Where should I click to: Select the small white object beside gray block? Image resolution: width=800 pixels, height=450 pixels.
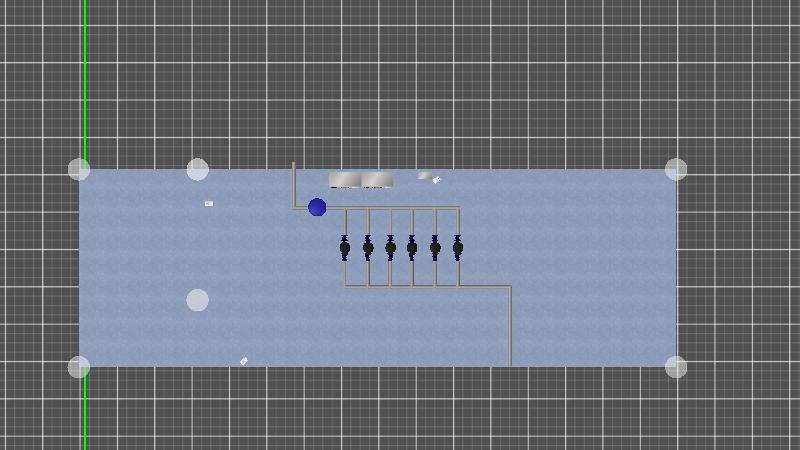[436, 180]
